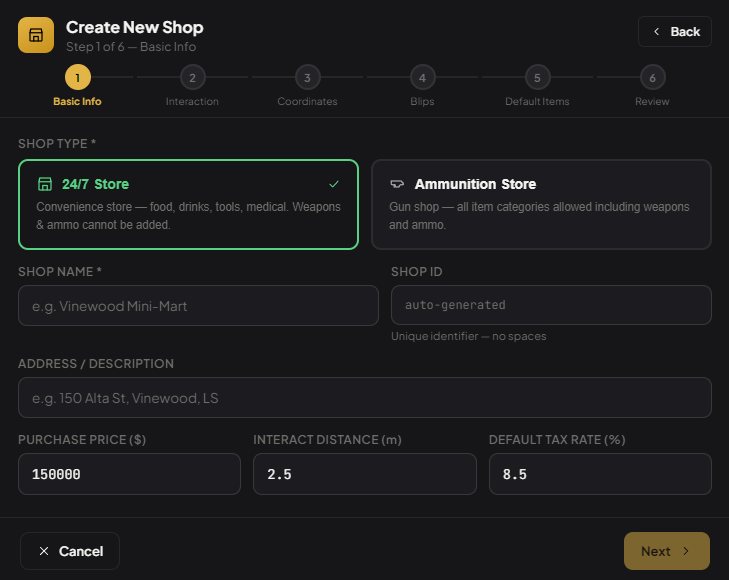Go to step 2 Interaction
The width and height of the screenshot is (729, 580).
192,77
